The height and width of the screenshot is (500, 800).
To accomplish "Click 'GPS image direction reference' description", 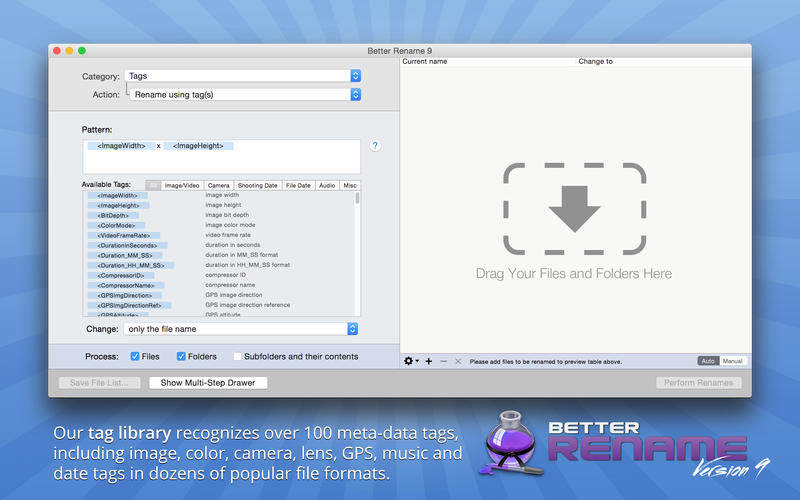I will click(247, 305).
